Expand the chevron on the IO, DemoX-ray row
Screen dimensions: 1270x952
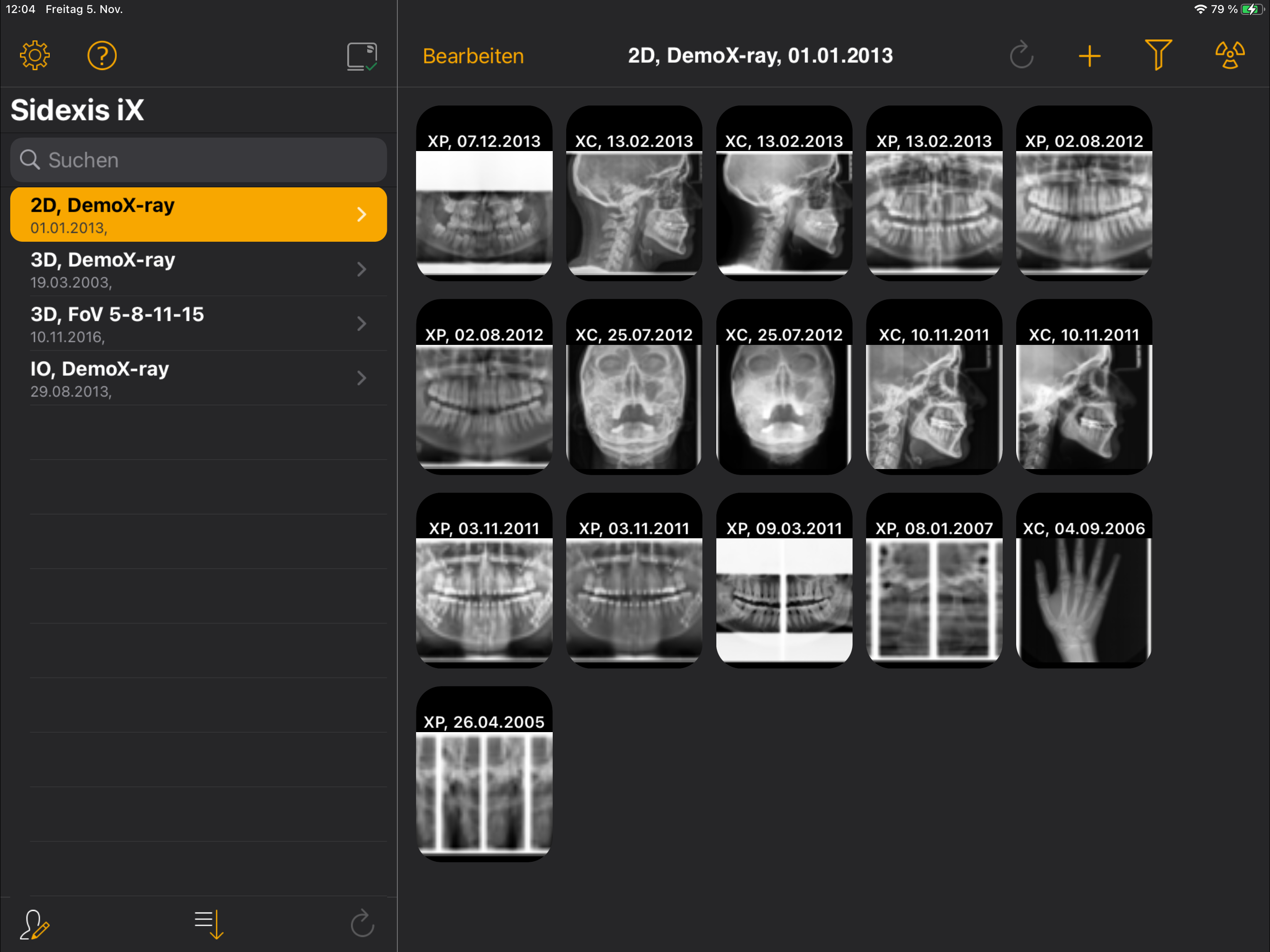point(362,378)
